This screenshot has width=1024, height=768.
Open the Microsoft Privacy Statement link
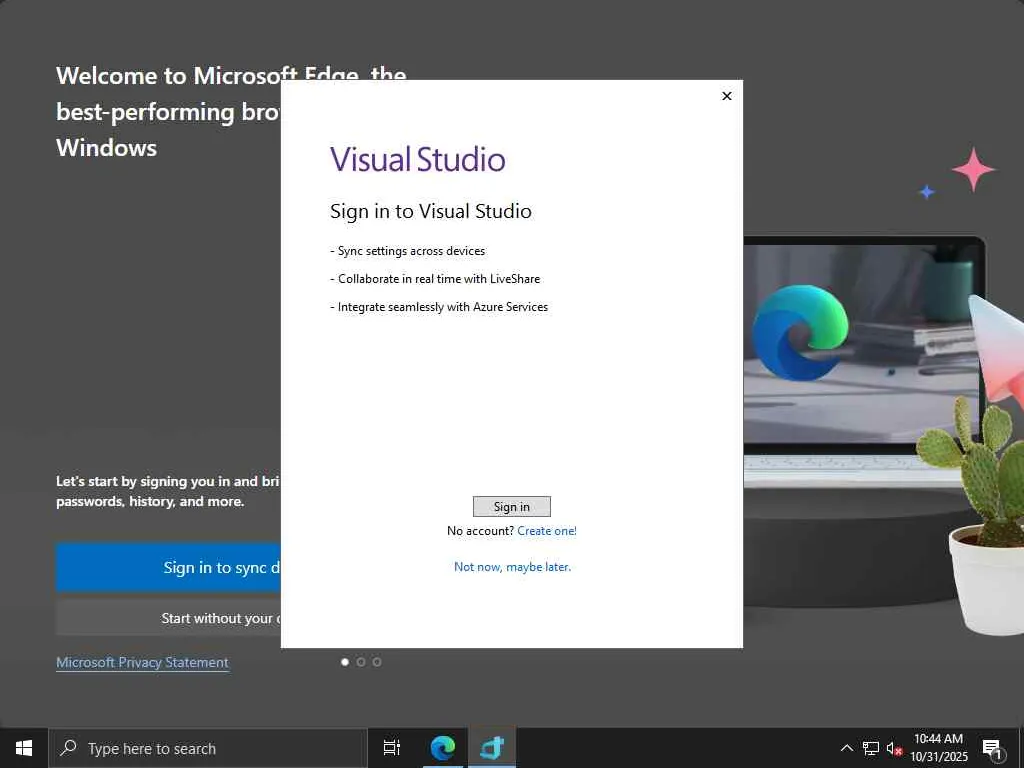click(142, 662)
